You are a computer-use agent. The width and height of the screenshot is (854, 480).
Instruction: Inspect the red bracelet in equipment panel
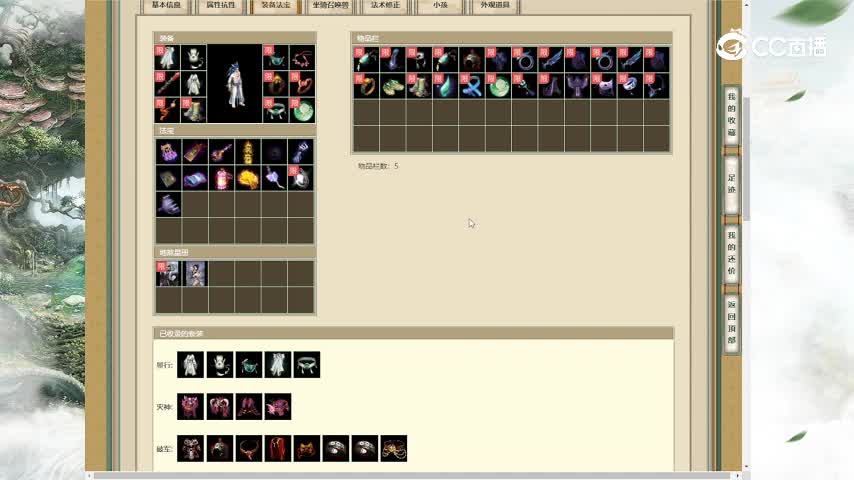click(x=302, y=83)
